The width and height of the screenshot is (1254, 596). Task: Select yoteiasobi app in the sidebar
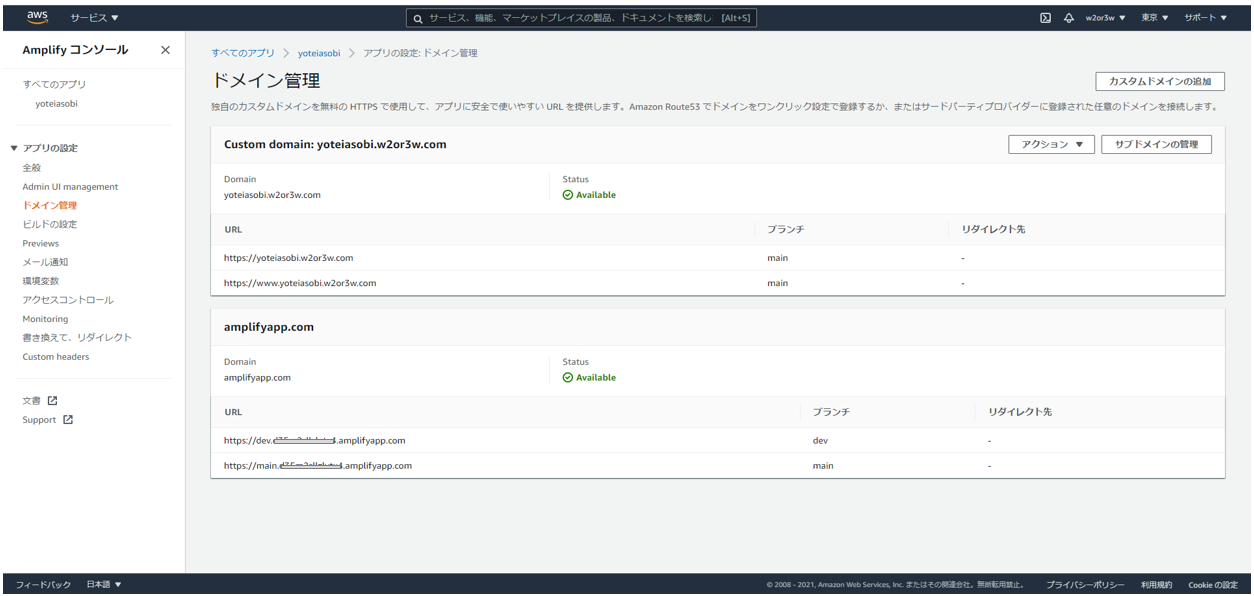point(56,103)
